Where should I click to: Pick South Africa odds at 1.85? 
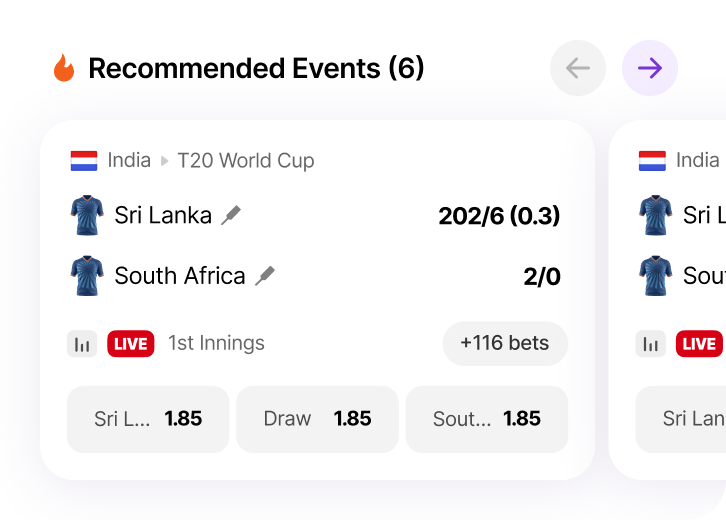[x=487, y=419]
